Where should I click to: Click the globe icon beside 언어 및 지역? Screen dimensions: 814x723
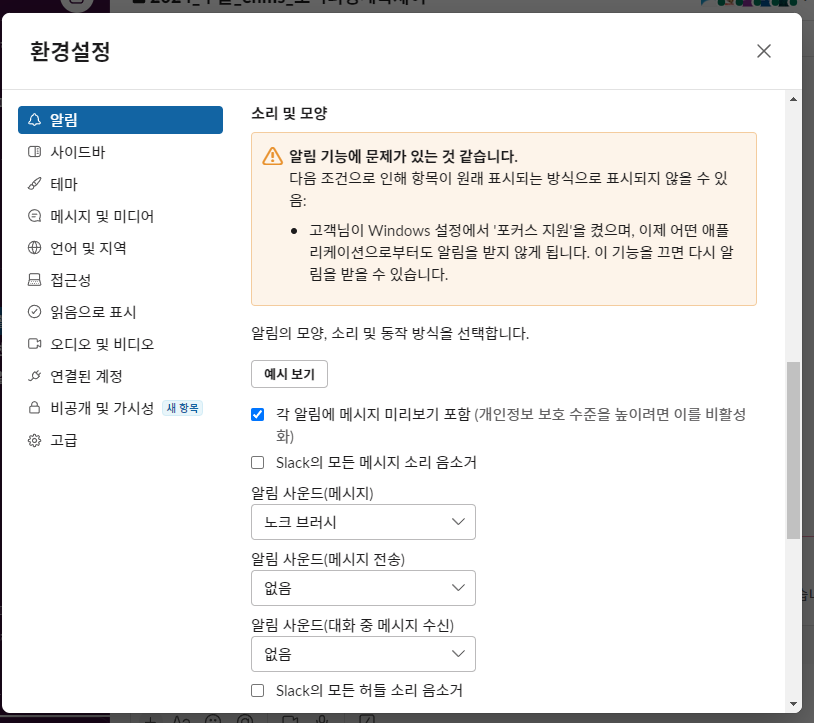[34, 248]
